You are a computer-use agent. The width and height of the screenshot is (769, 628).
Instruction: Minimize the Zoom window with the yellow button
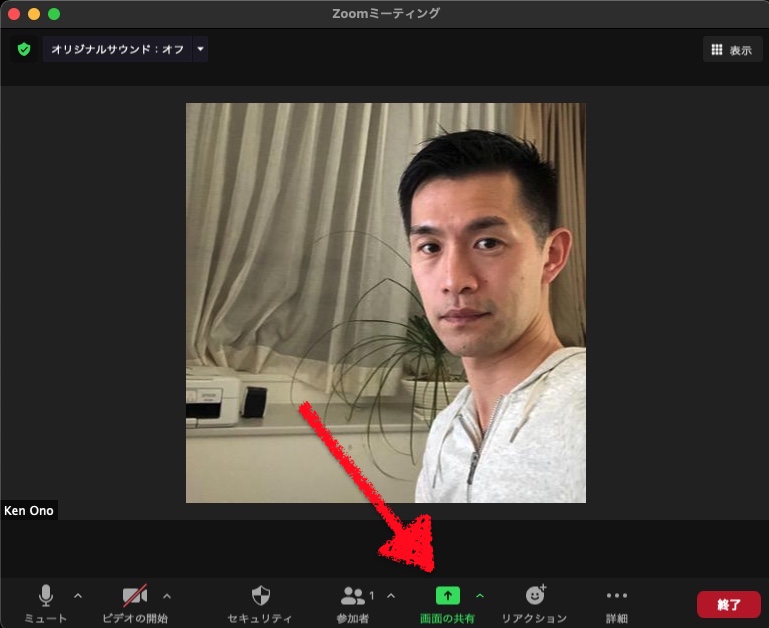click(x=34, y=14)
